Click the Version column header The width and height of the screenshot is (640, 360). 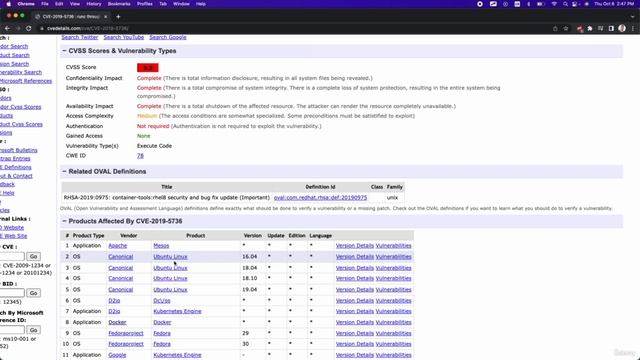pyautogui.click(x=253, y=236)
